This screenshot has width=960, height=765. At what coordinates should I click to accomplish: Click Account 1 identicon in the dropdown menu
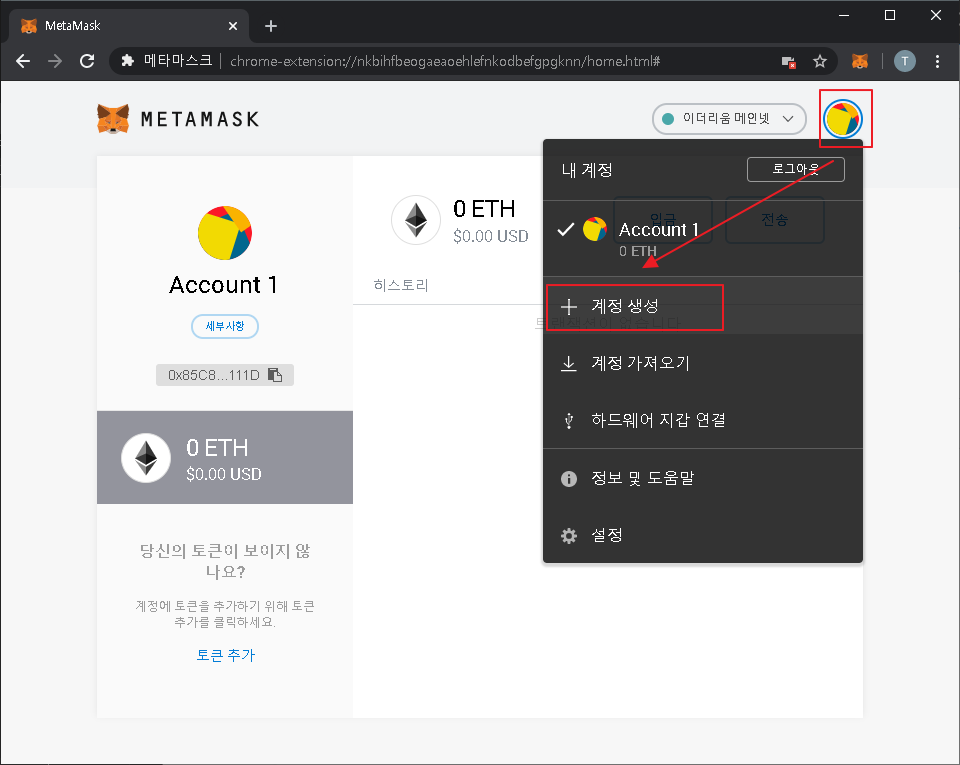(594, 229)
